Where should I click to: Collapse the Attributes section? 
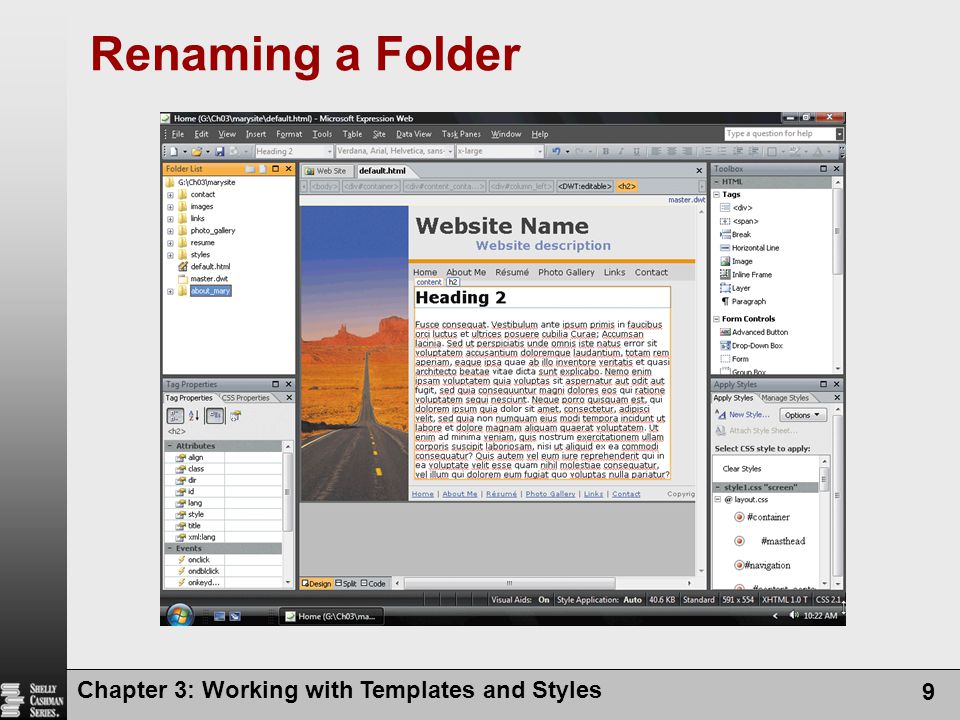click(170, 446)
